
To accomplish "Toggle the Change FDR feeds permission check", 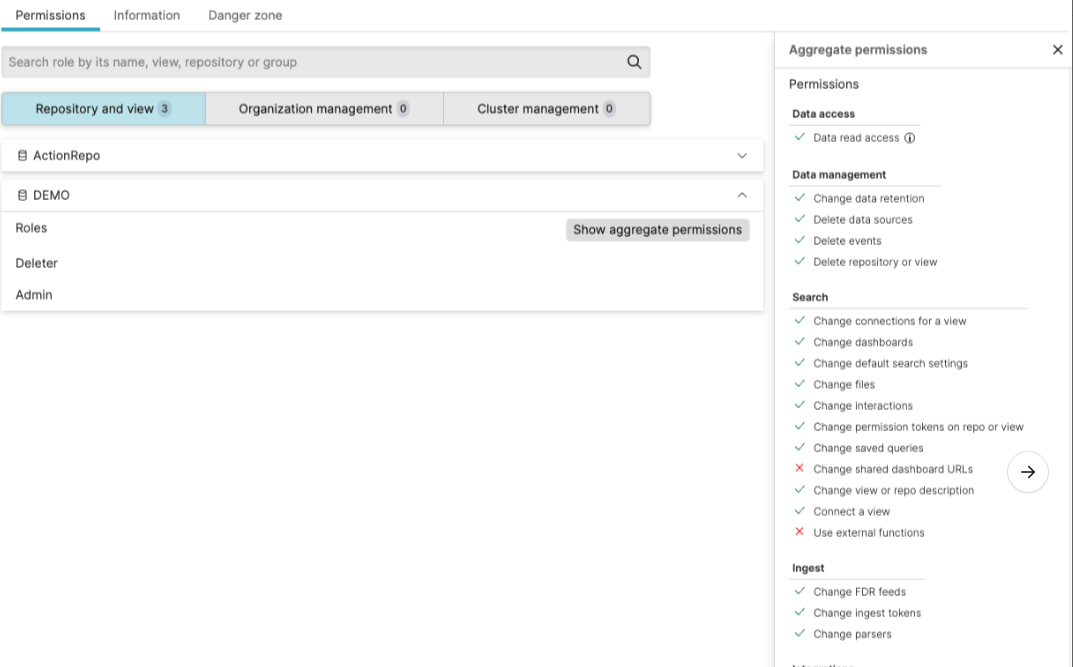I will [799, 591].
